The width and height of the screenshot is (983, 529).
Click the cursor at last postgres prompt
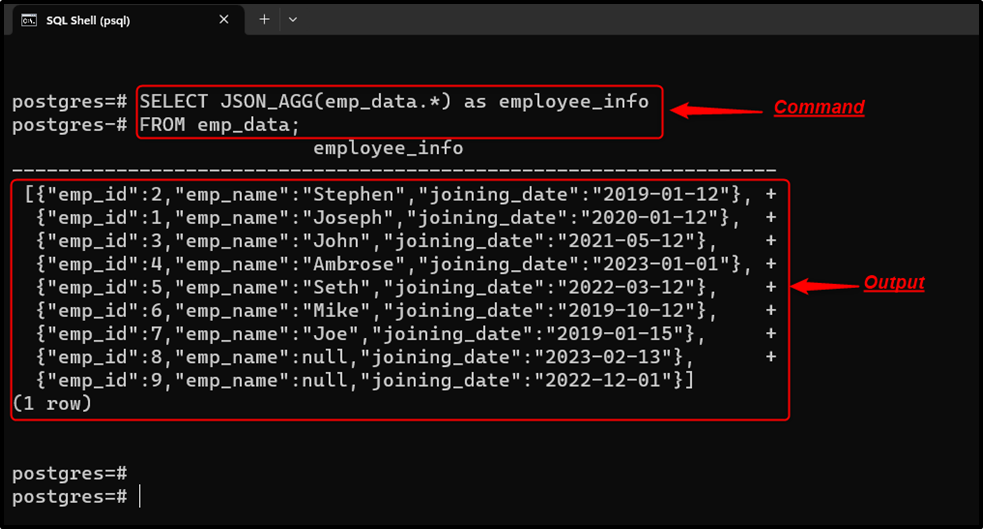[x=140, y=497]
